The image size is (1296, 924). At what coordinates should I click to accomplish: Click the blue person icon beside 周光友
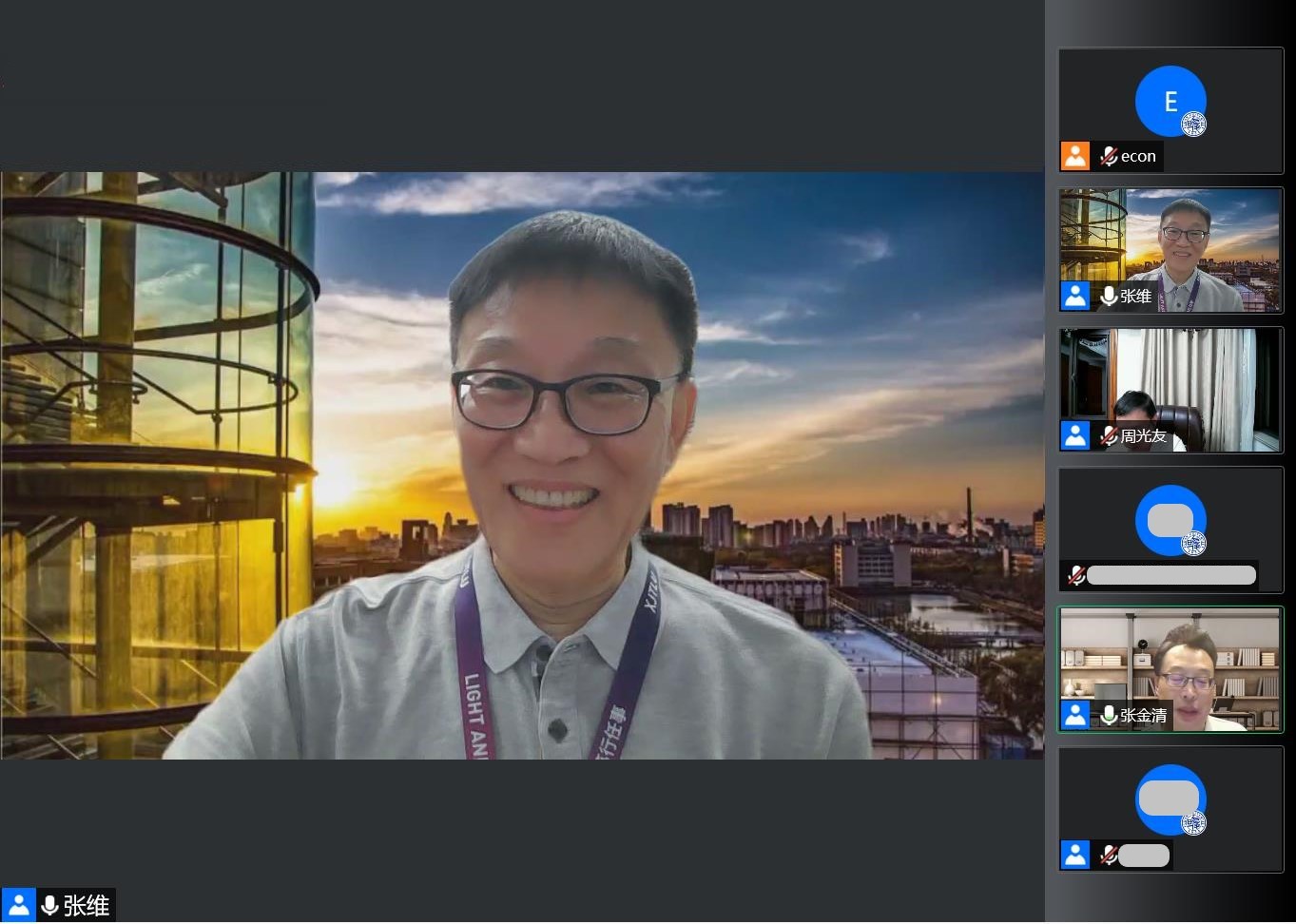[x=1075, y=435]
